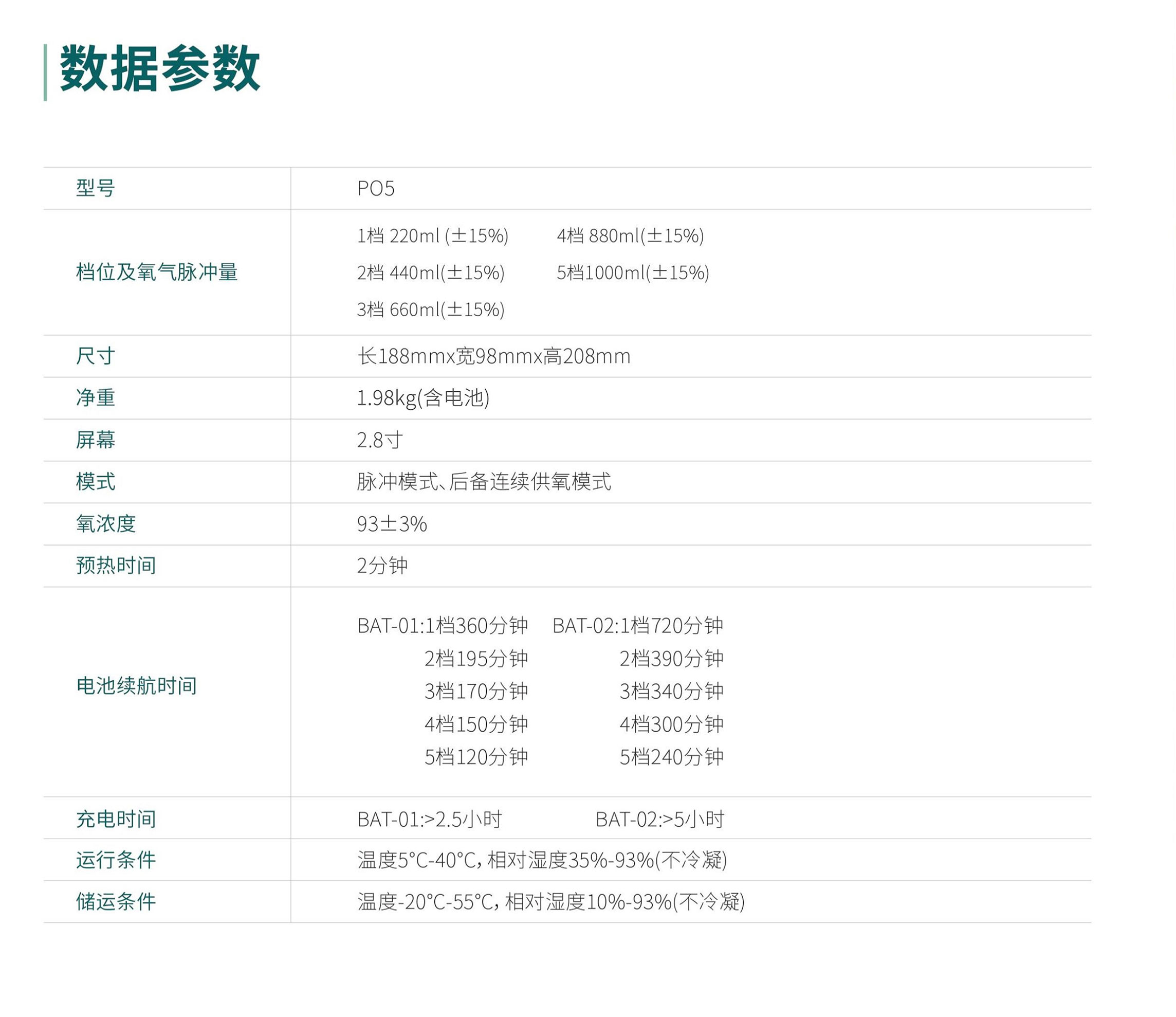The width and height of the screenshot is (1176, 1017).
Task: Select the 充电时间 row label
Action: (116, 820)
